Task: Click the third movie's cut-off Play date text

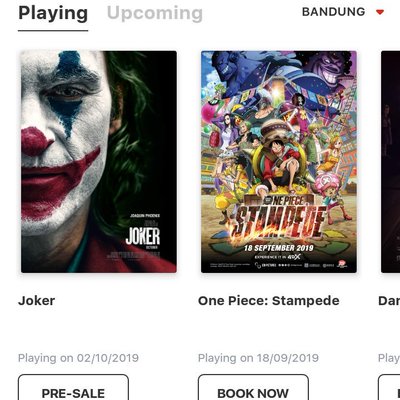Action: click(x=389, y=358)
